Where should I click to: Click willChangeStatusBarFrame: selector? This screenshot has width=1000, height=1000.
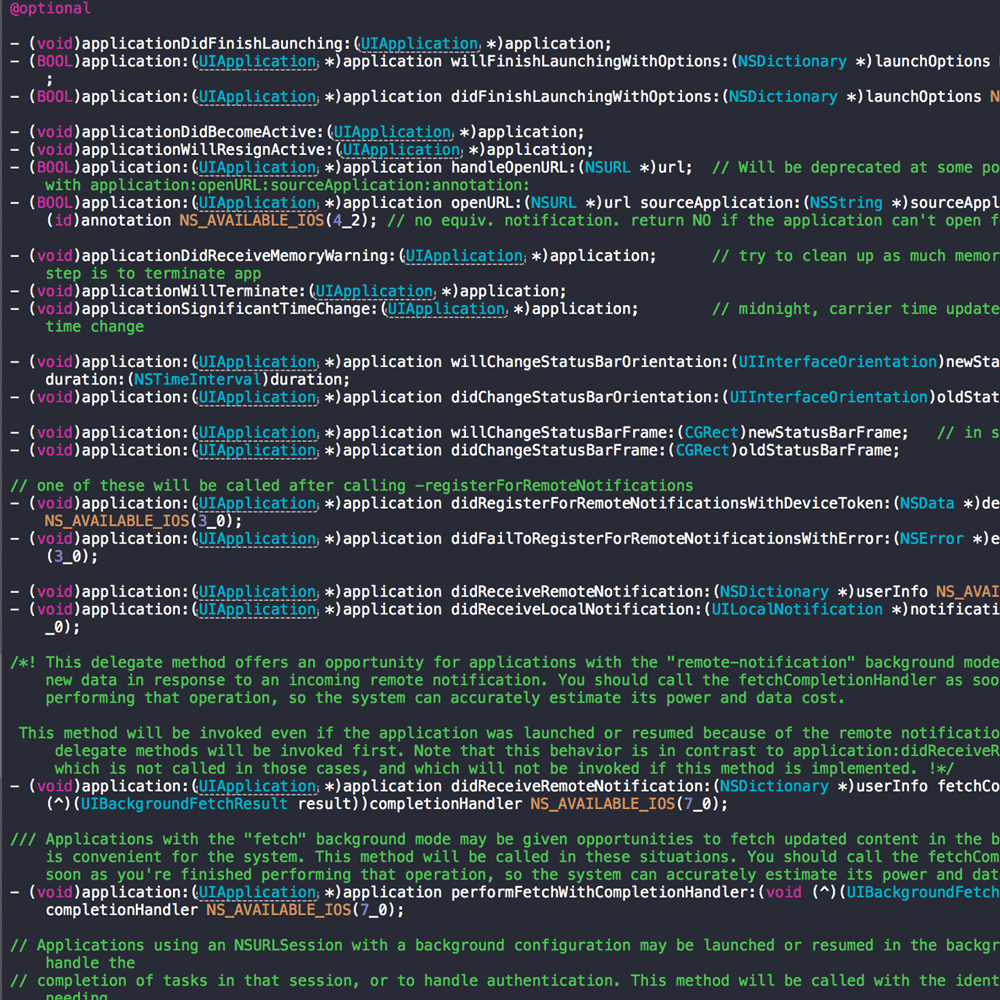tap(562, 432)
